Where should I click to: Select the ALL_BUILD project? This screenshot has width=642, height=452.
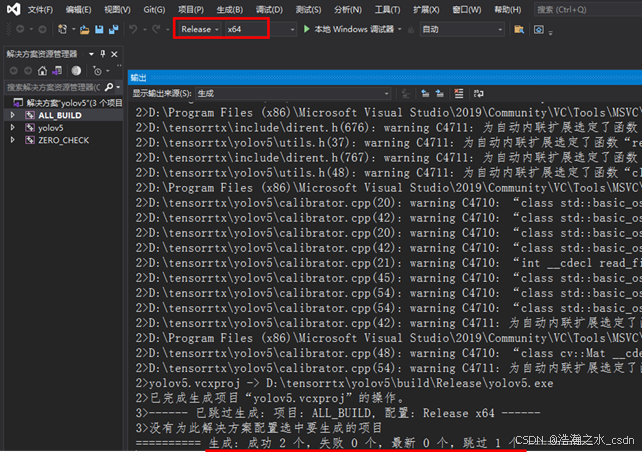click(60, 115)
